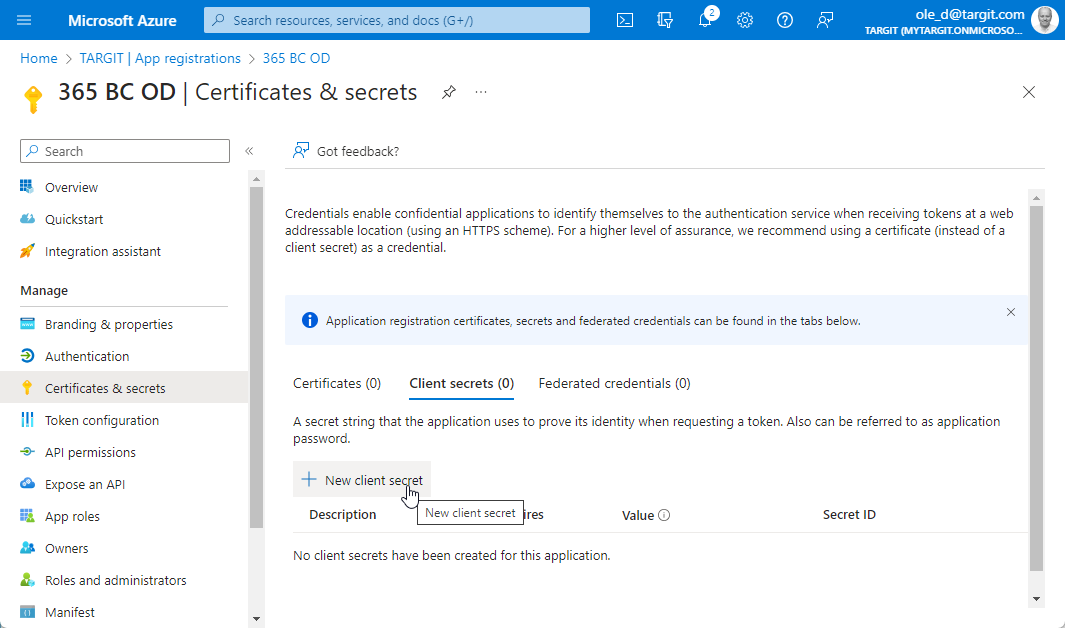Viewport: 1065px width, 628px height.
Task: Pin the 365 BC OD blade
Action: (448, 92)
